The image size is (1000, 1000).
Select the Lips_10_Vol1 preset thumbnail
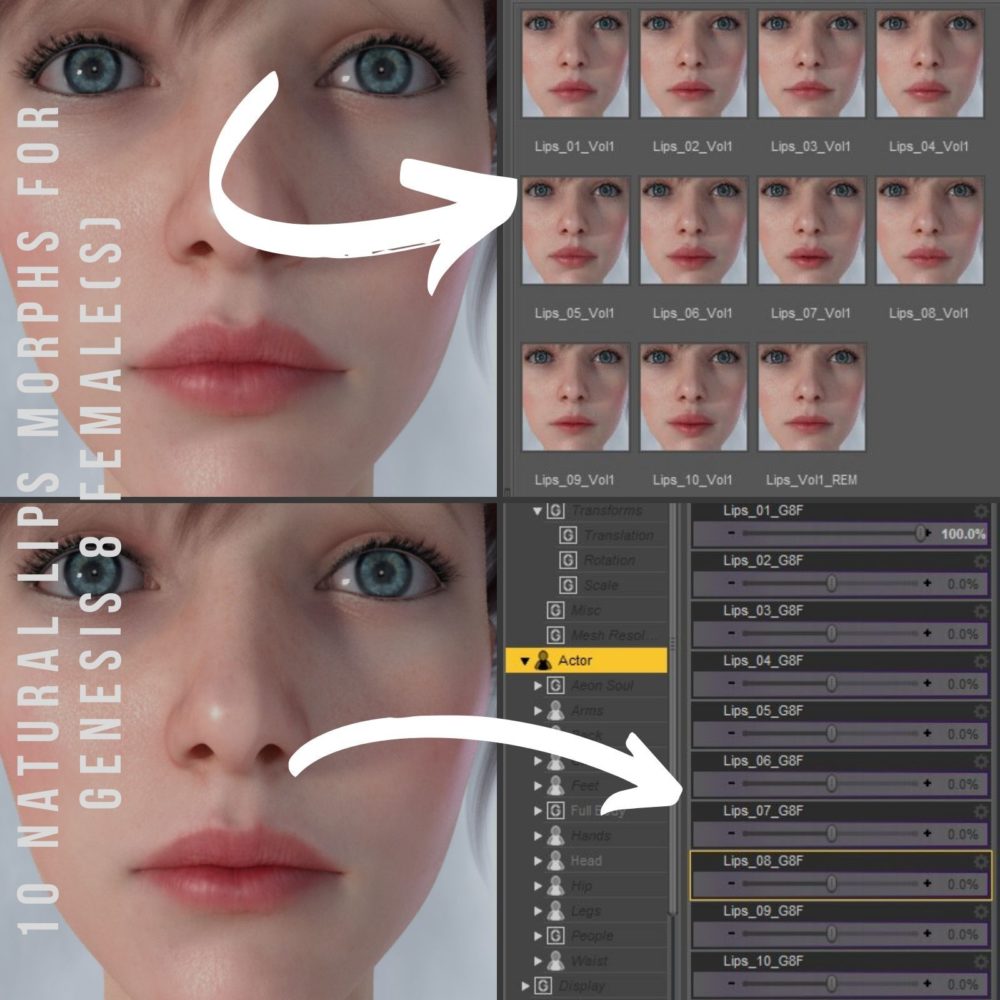tap(693, 397)
